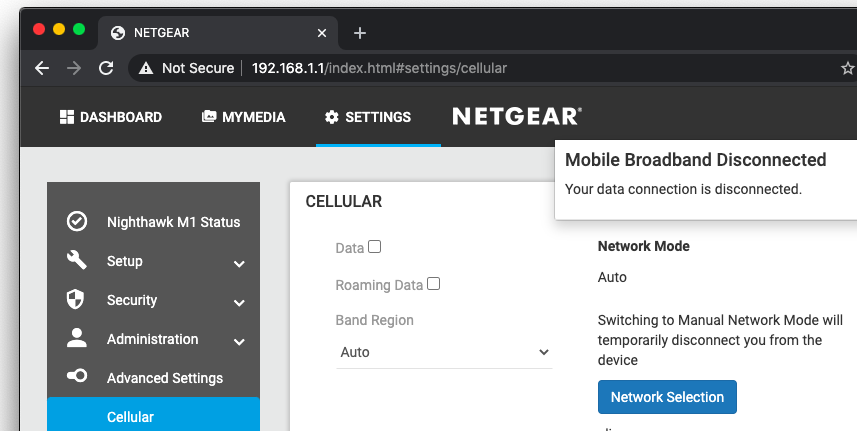Click the Band Region label
This screenshot has height=431, width=857.
coord(374,320)
